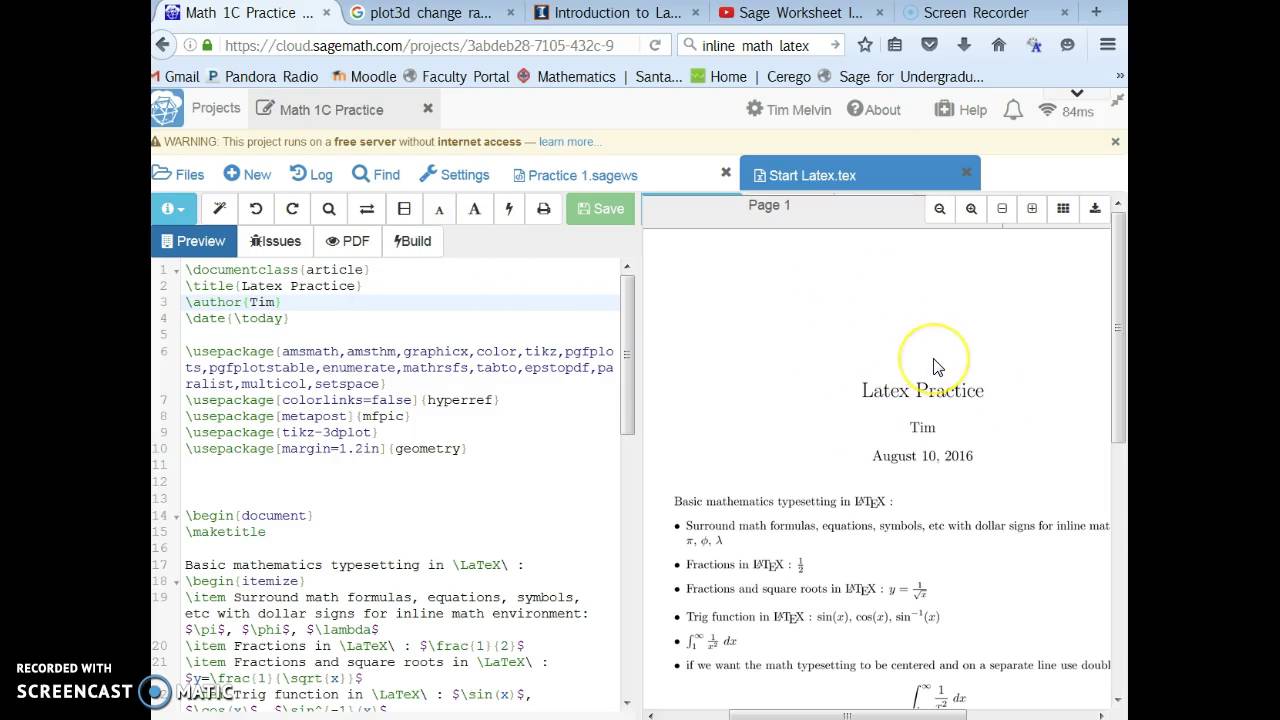Viewport: 1280px width, 720px height.
Task: Create a New file
Action: 247,174
